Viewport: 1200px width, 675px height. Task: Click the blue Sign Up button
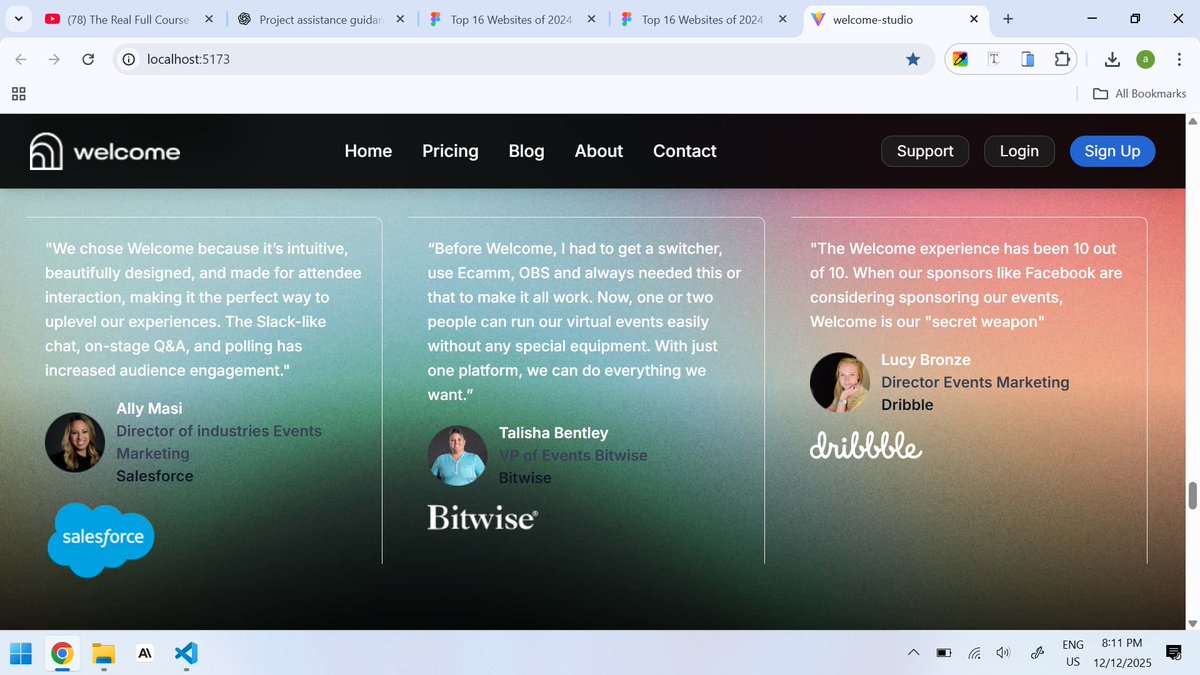click(1112, 151)
